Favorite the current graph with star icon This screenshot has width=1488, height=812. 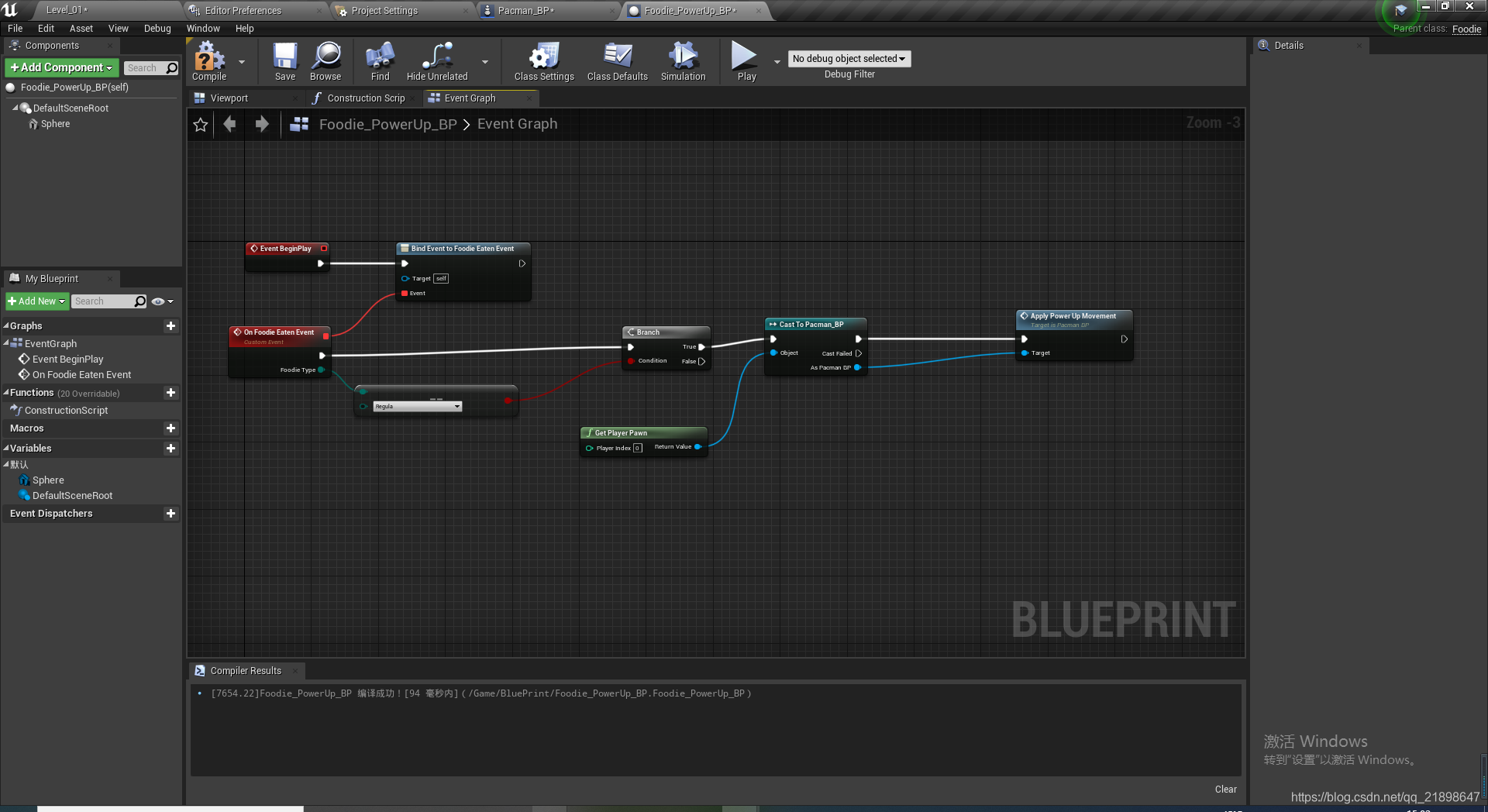point(201,125)
